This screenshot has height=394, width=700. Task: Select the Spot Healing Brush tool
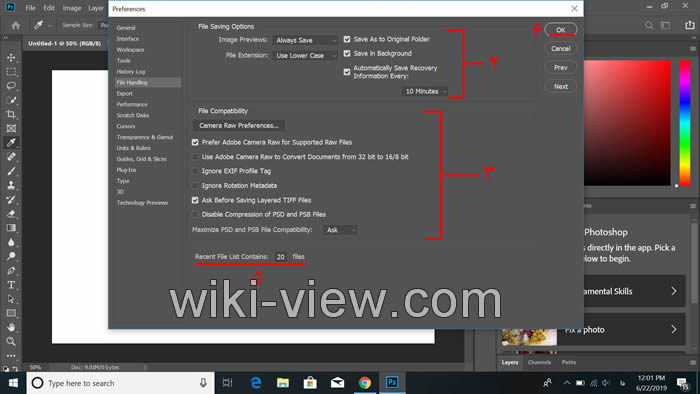click(11, 157)
